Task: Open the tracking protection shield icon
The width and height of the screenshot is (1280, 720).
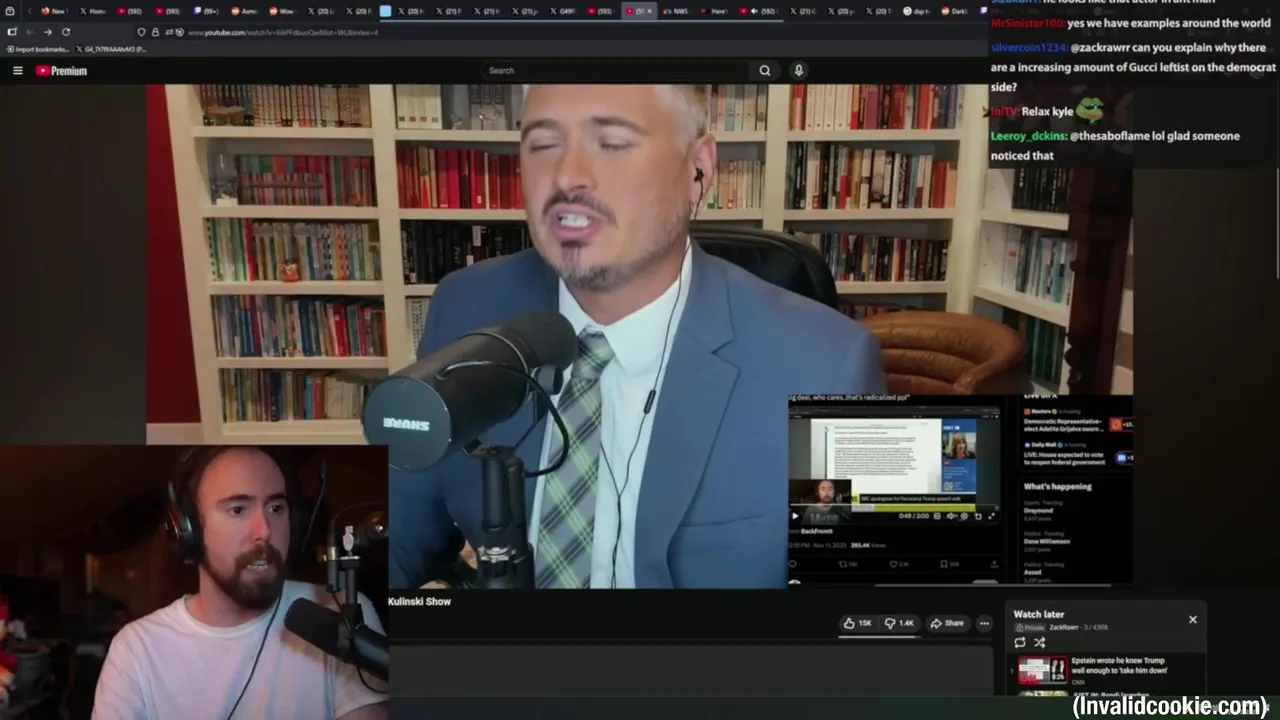Action: click(141, 32)
